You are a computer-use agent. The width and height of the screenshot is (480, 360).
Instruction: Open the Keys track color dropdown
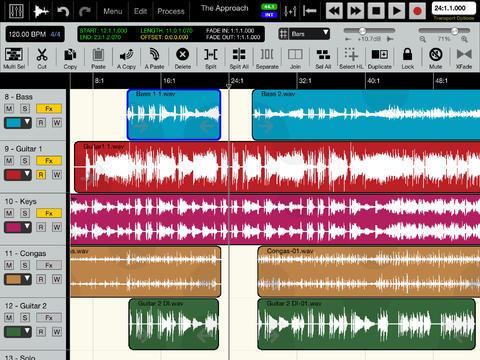pos(18,227)
